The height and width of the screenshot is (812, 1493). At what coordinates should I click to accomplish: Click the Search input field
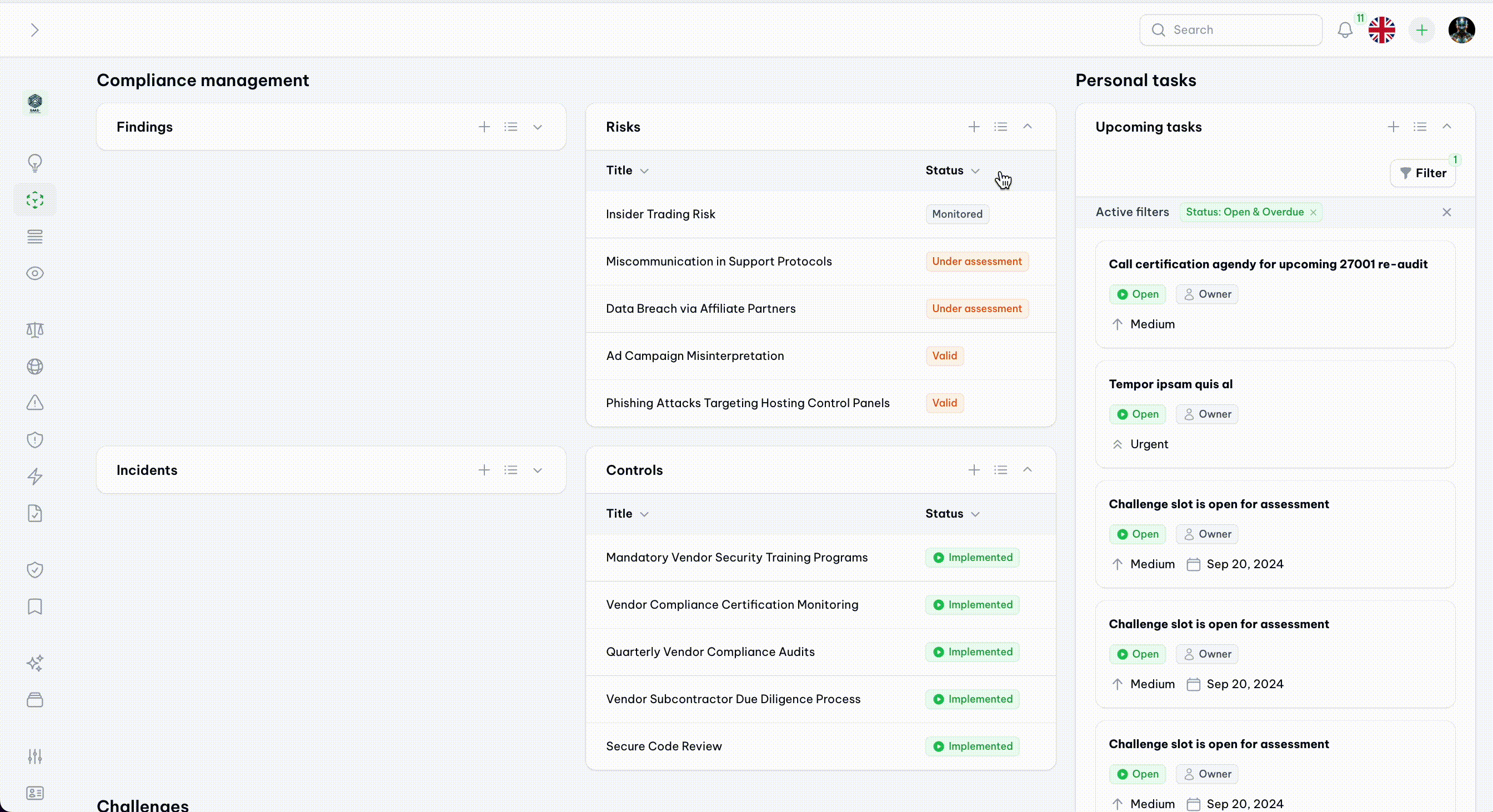(x=1231, y=30)
